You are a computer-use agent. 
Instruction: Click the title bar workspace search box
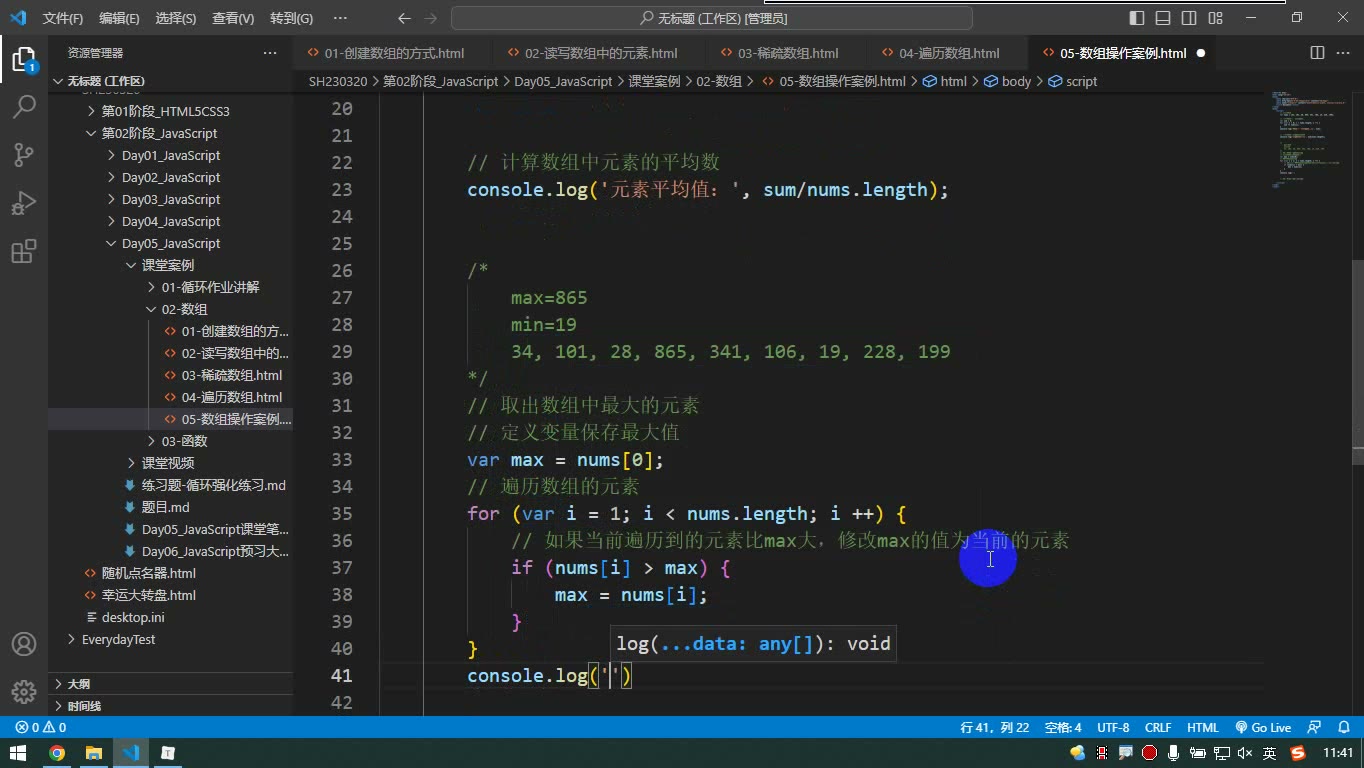pyautogui.click(x=712, y=18)
